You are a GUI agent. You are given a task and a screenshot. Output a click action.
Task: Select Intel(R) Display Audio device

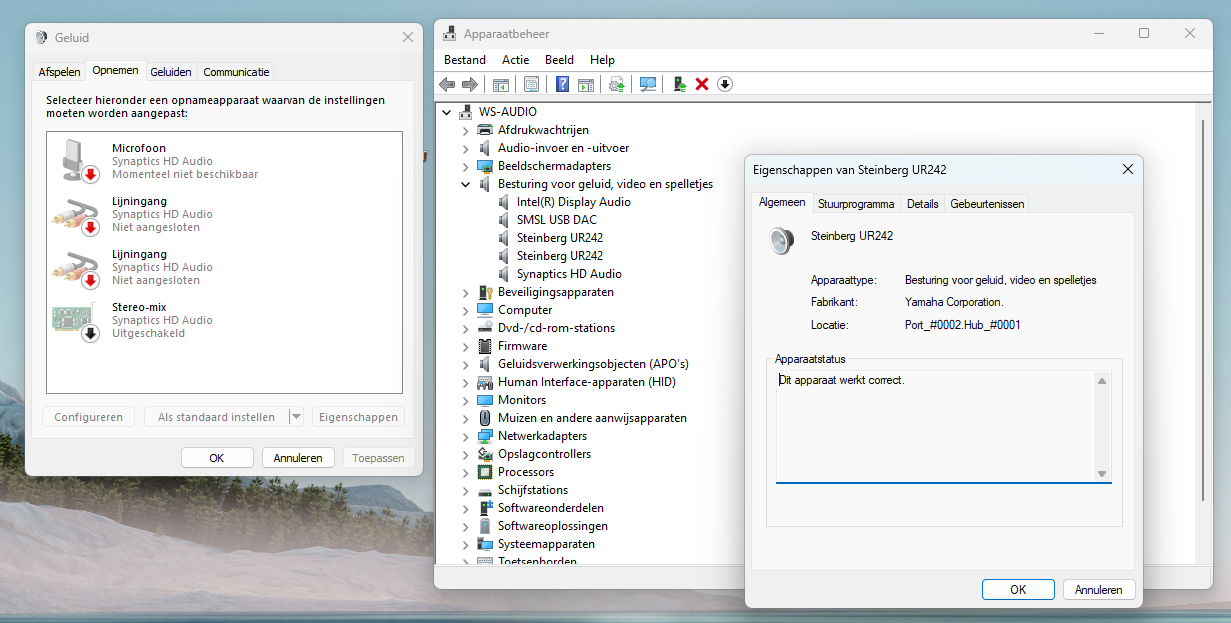pos(573,202)
